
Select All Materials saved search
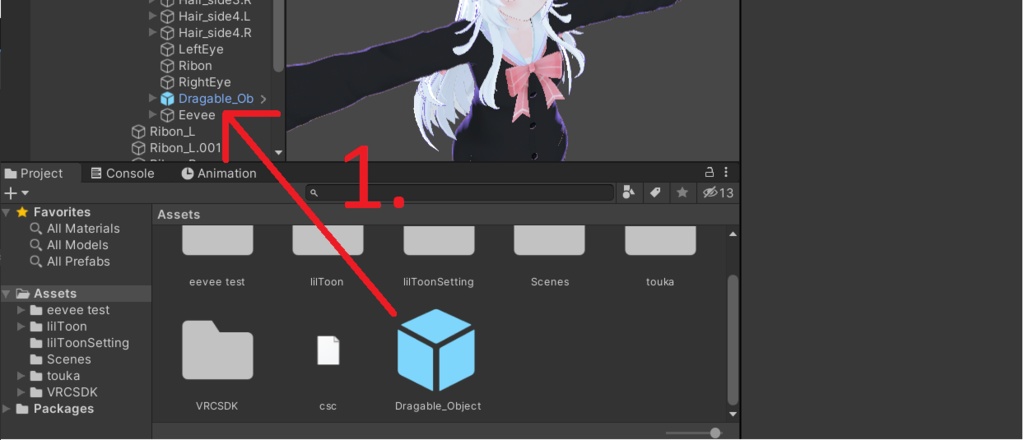click(x=83, y=228)
